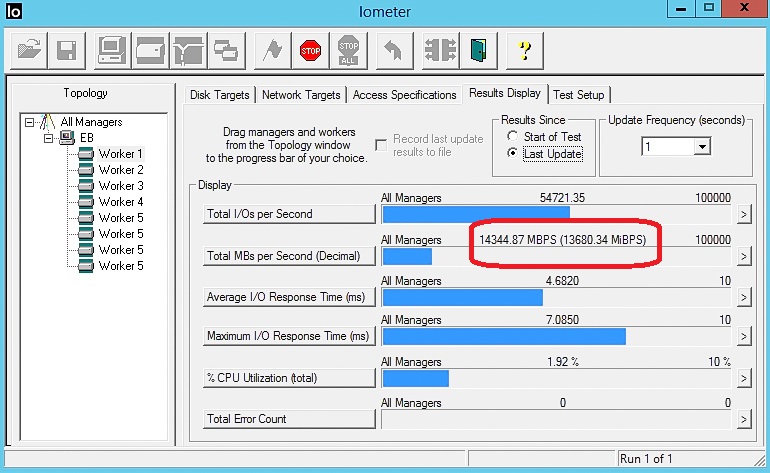The width and height of the screenshot is (770, 473).
Task: Open the Disk Targets tab
Action: (220, 95)
